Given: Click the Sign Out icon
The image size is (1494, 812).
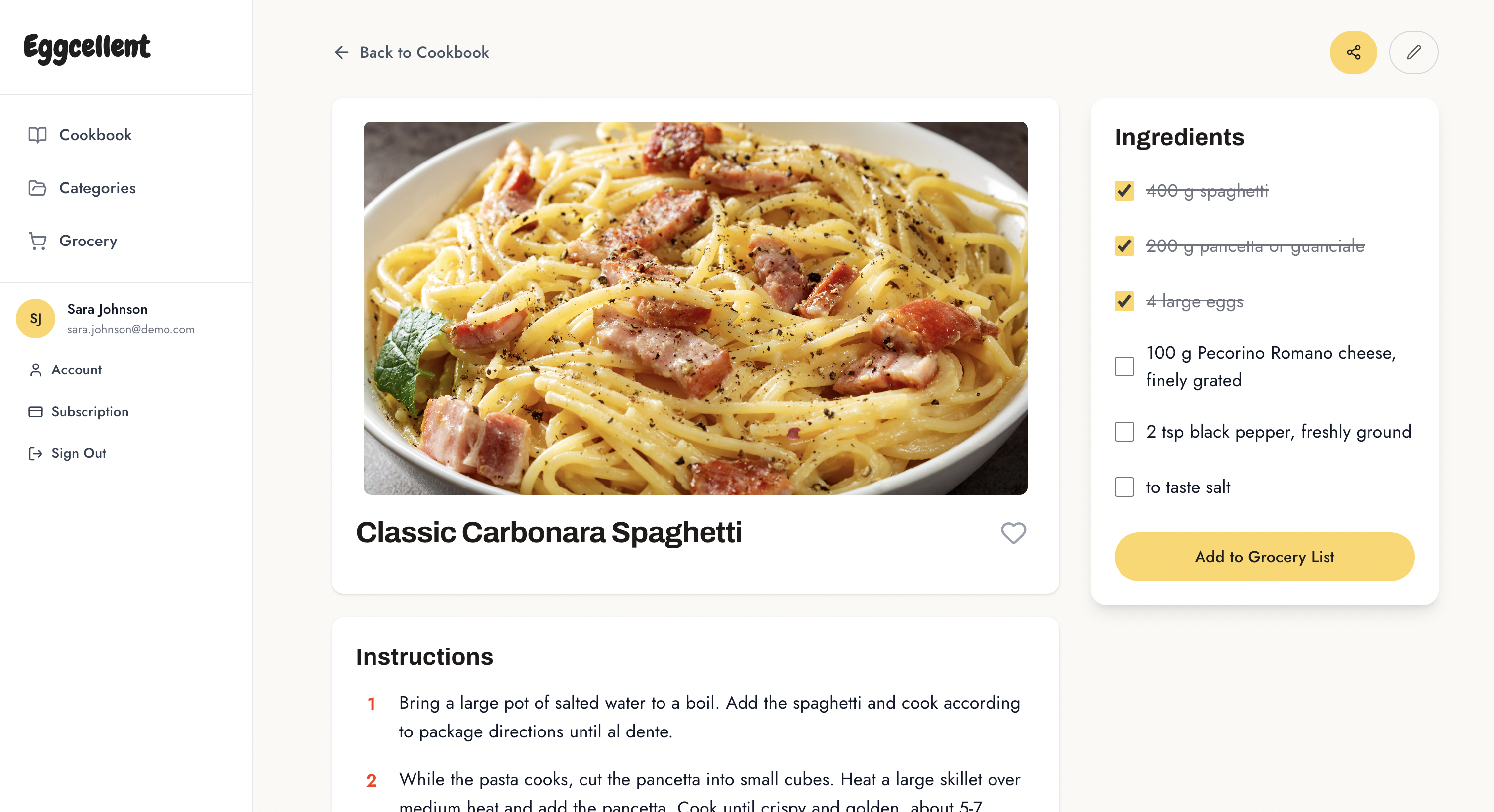Looking at the screenshot, I should coord(36,453).
